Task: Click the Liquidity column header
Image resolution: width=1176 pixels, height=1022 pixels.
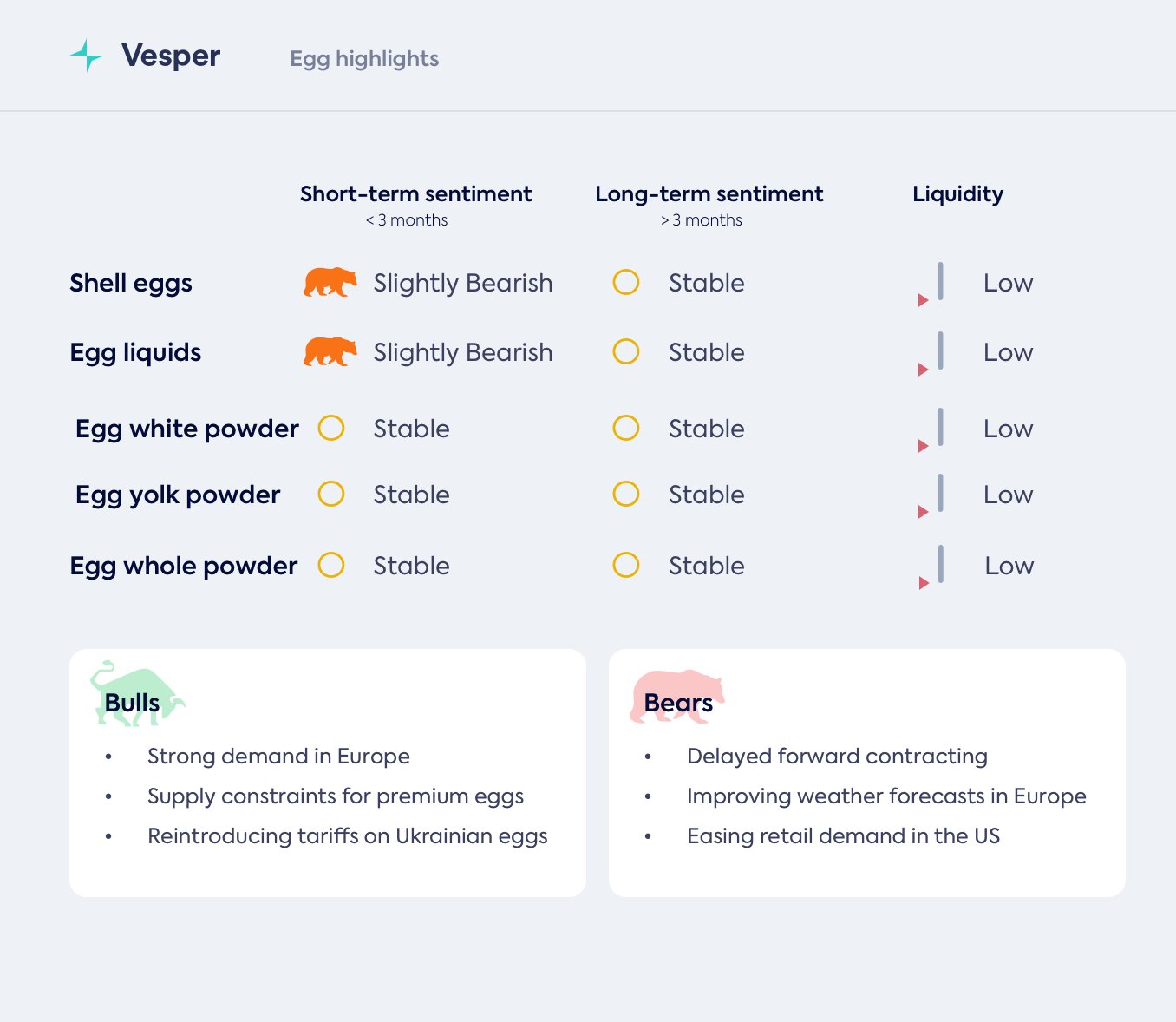Action: pos(957,194)
